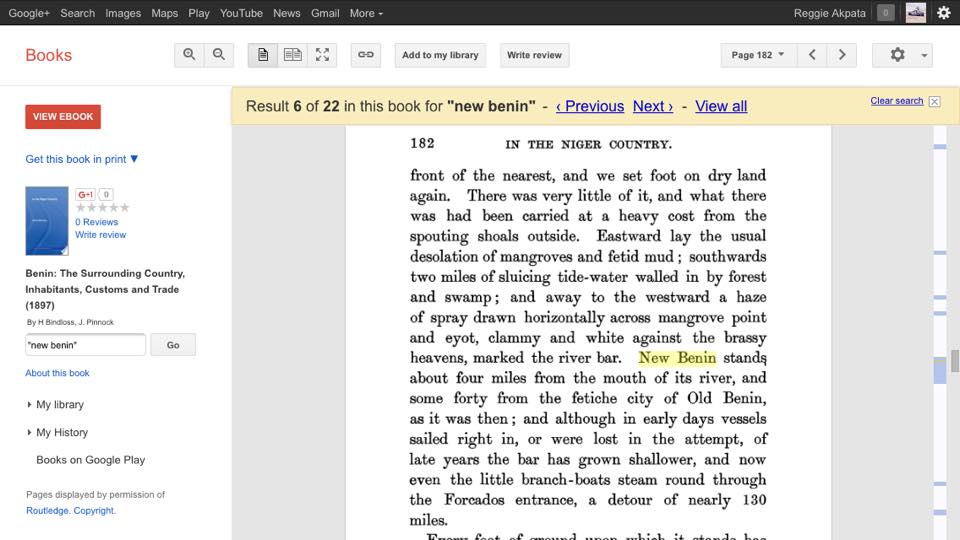This screenshot has width=960, height=540.
Task: Zoom in with the magnifier plus icon
Action: click(x=189, y=55)
